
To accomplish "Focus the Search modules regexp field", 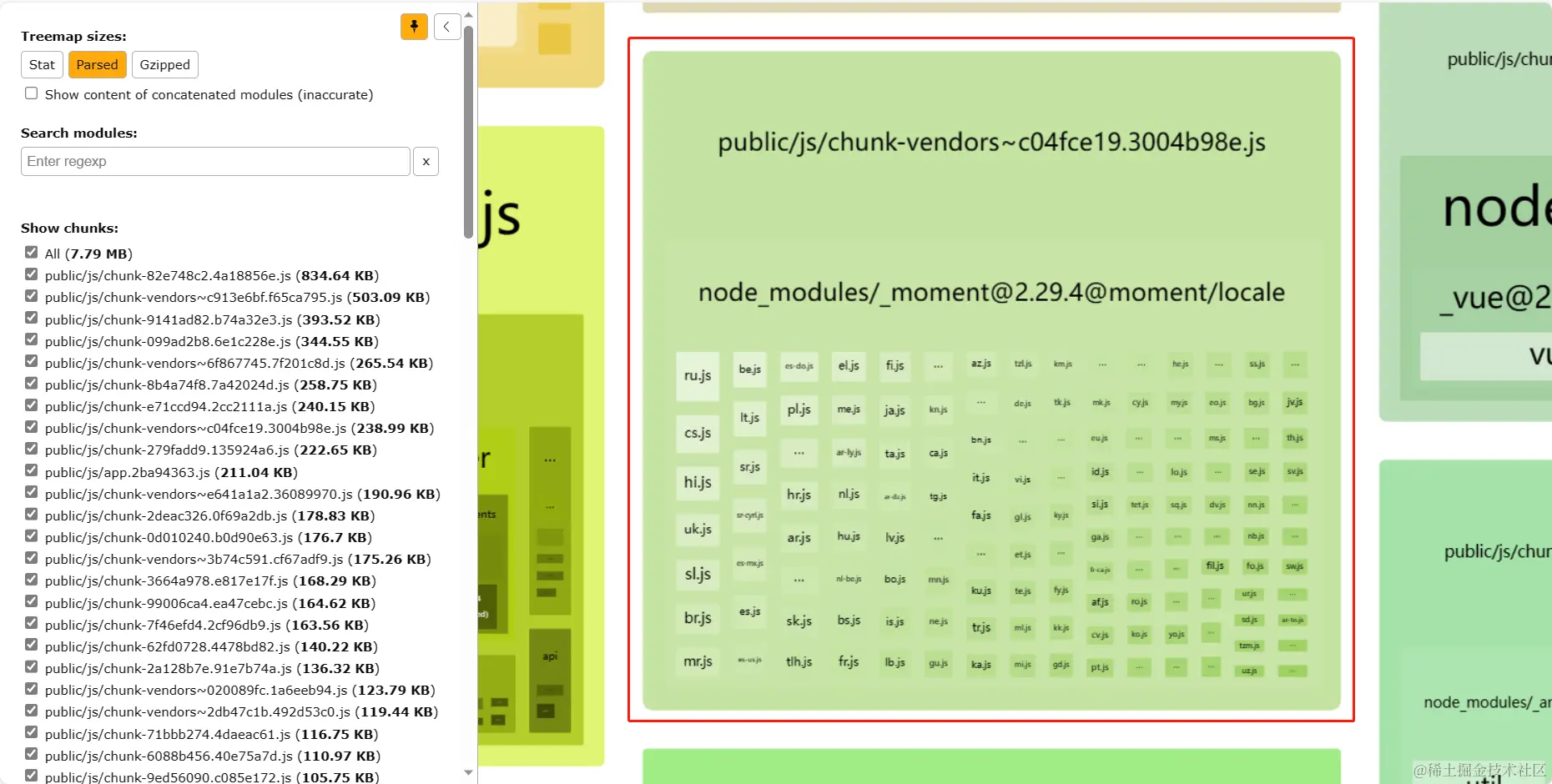I will click(215, 162).
